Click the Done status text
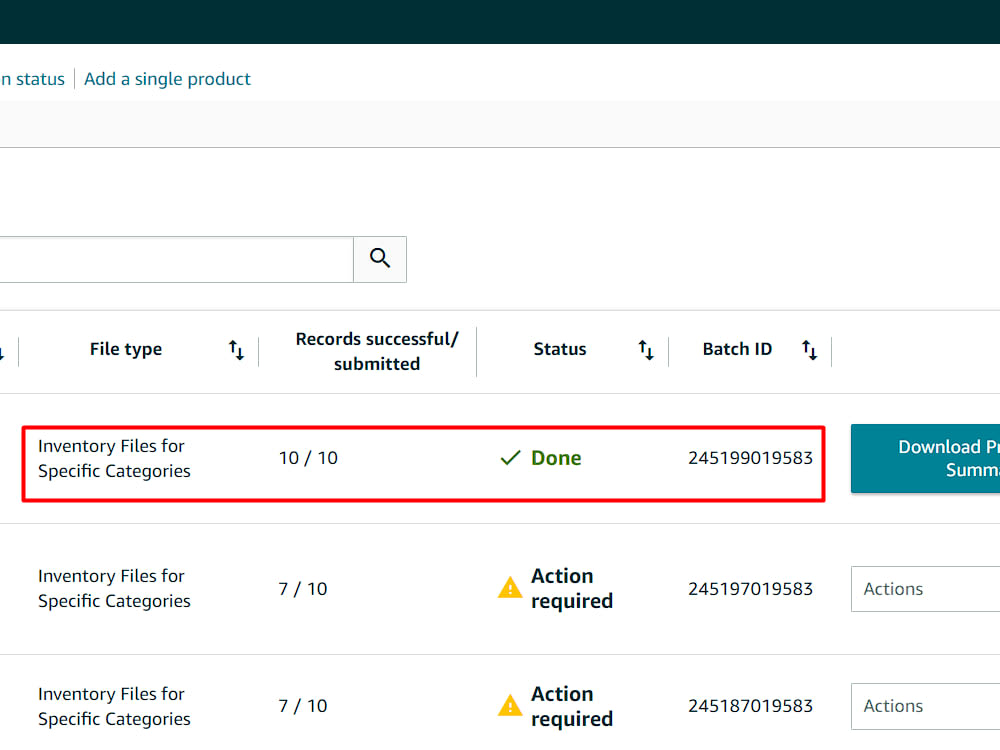Image resolution: width=1000 pixels, height=750 pixels. pyautogui.click(x=556, y=457)
